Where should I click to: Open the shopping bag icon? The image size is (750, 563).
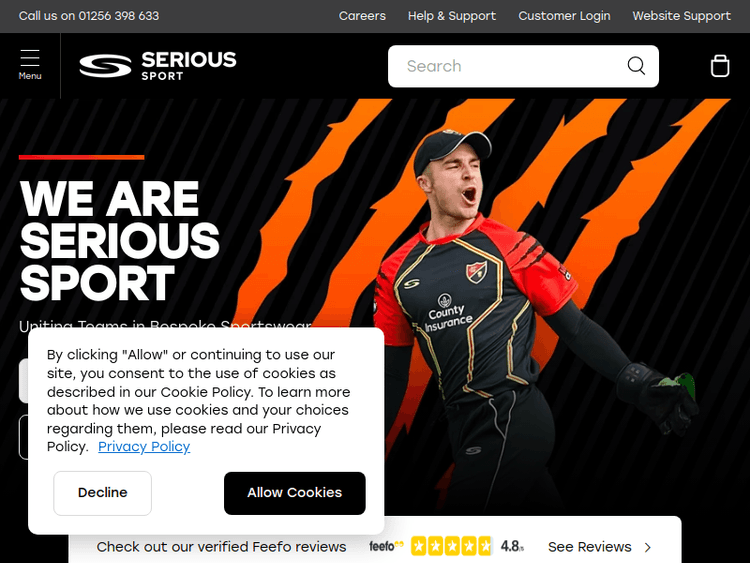tap(720, 66)
